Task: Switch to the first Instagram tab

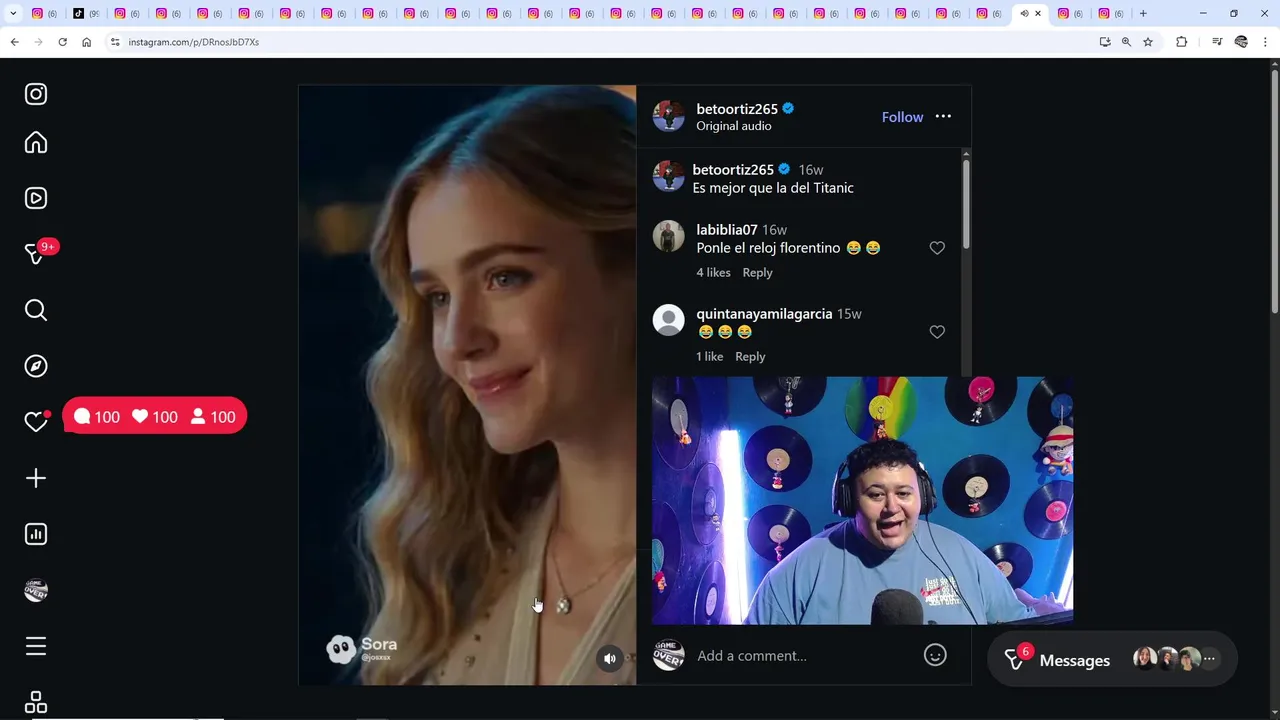Action: click(44, 13)
